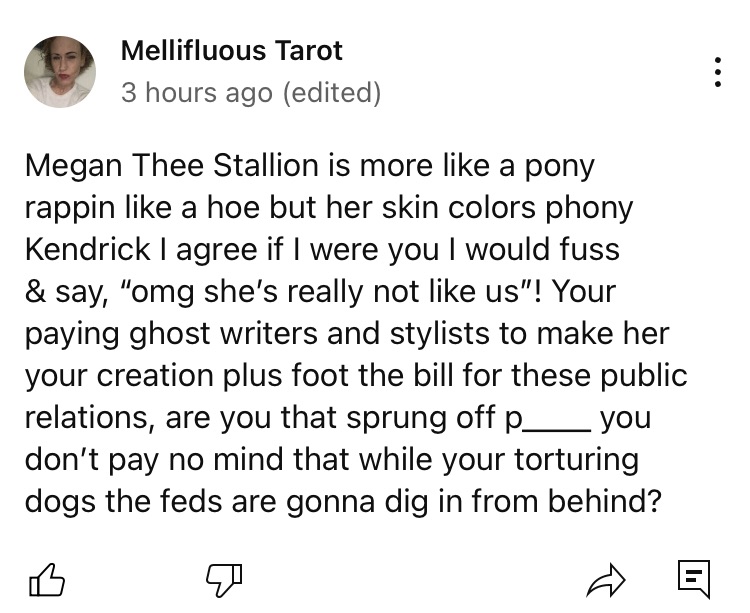Click the word "relations," in the comment

coord(88,417)
